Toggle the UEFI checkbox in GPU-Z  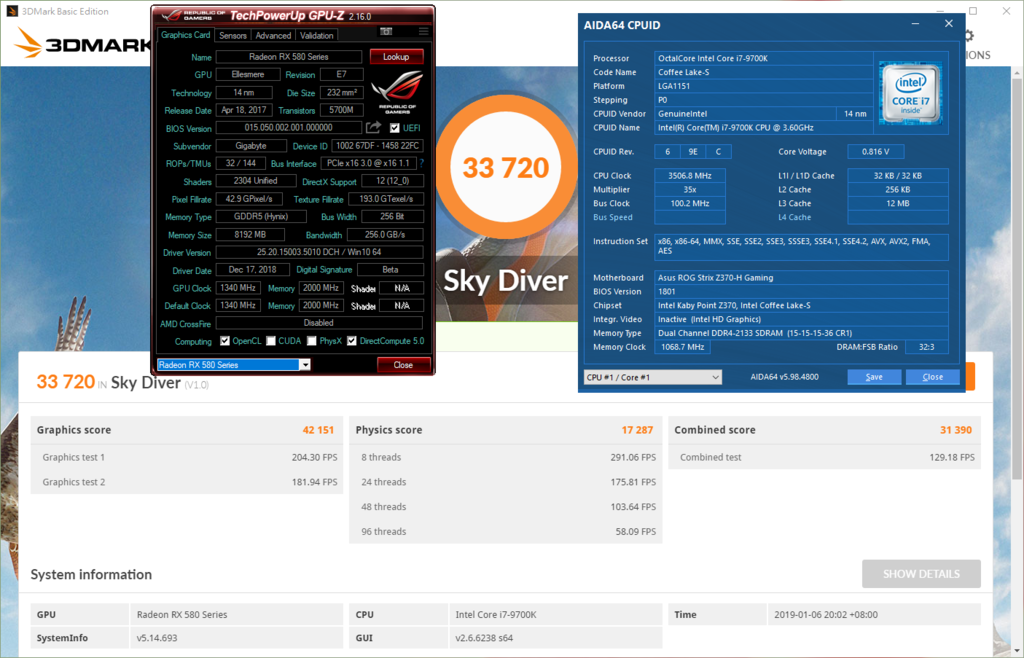click(x=394, y=128)
